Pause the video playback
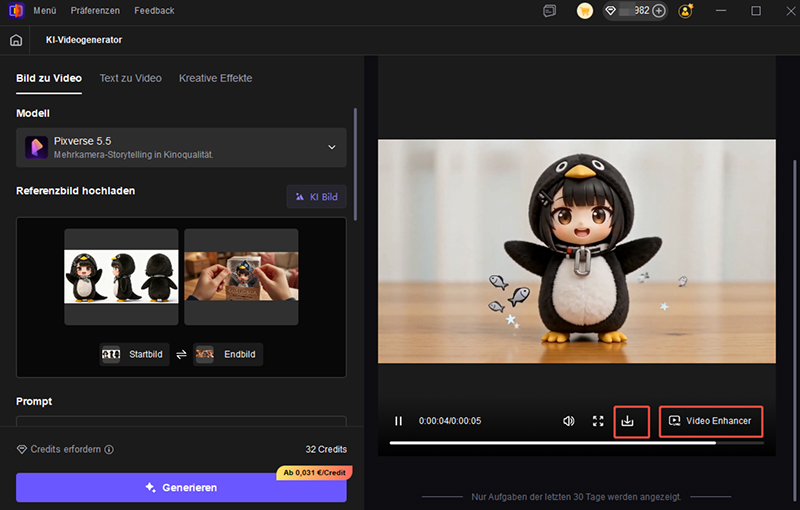 click(x=398, y=421)
